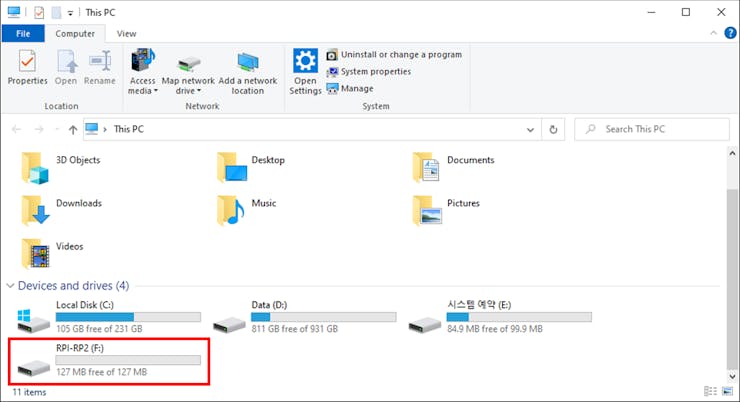This screenshot has height=402, width=740.
Task: Refresh the This PC view
Action: tap(553, 129)
